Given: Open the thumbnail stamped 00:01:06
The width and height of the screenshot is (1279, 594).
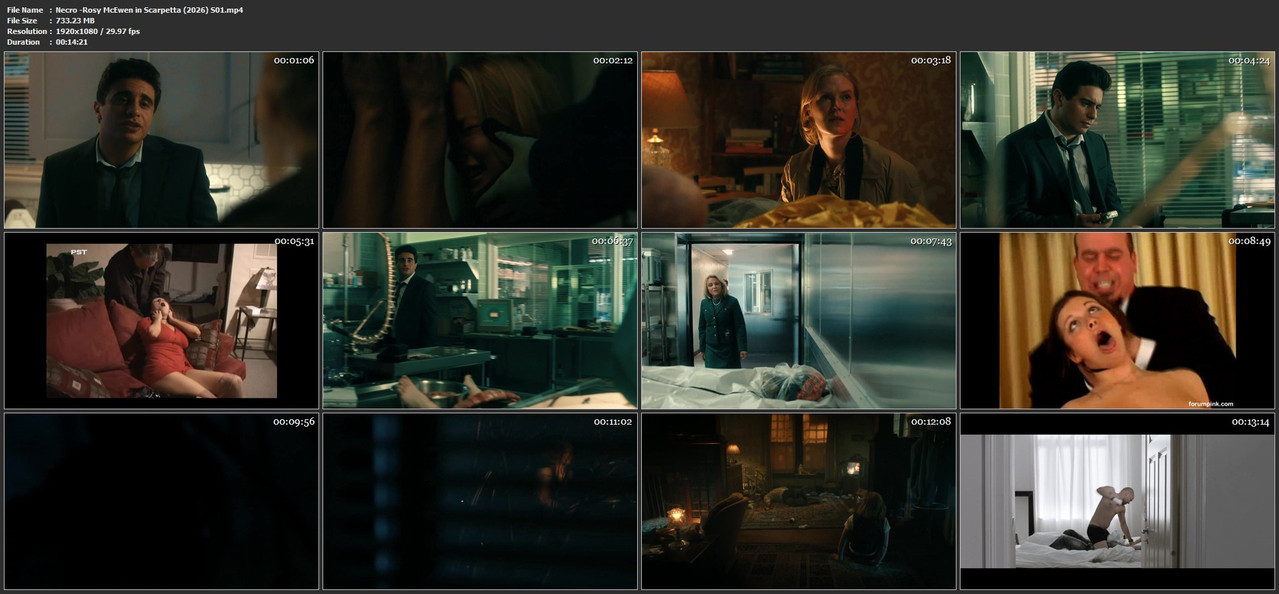Looking at the screenshot, I should coord(161,140).
